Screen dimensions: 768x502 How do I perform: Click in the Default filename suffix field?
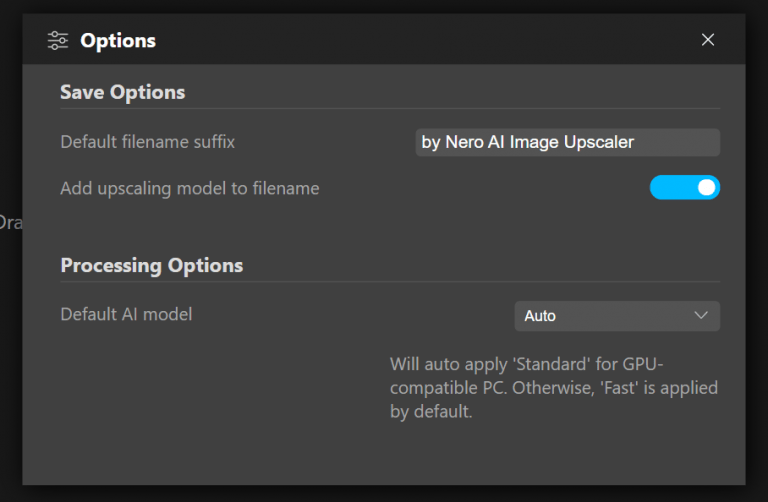pos(567,142)
